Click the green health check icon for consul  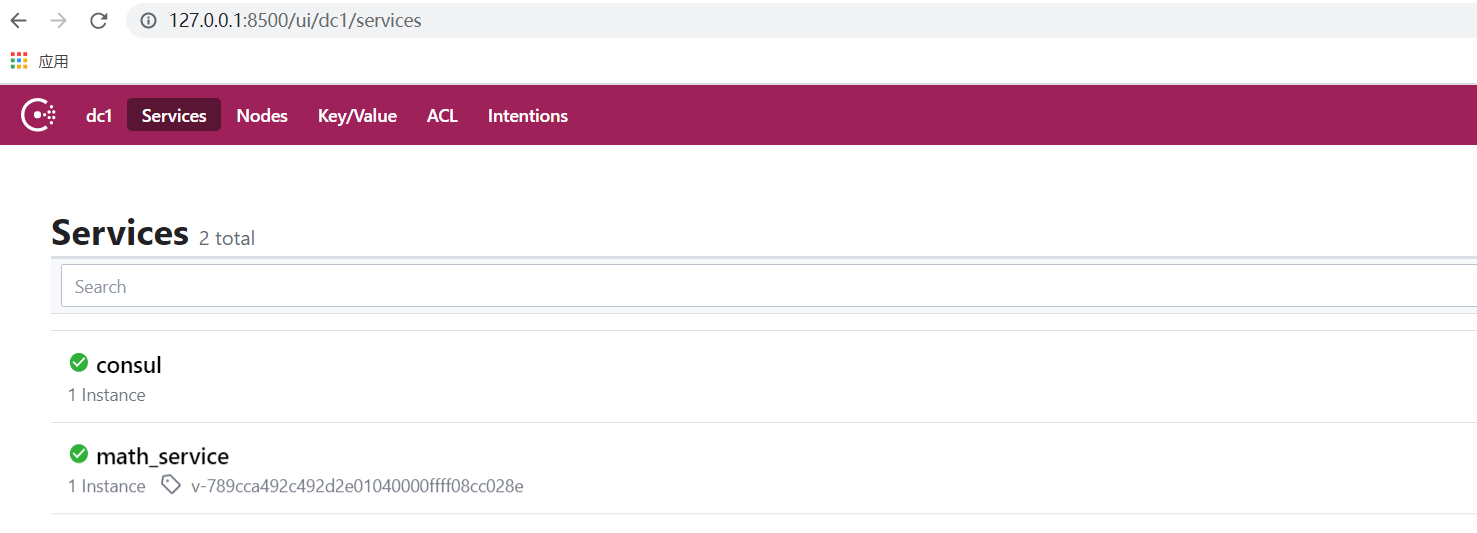pyautogui.click(x=79, y=363)
